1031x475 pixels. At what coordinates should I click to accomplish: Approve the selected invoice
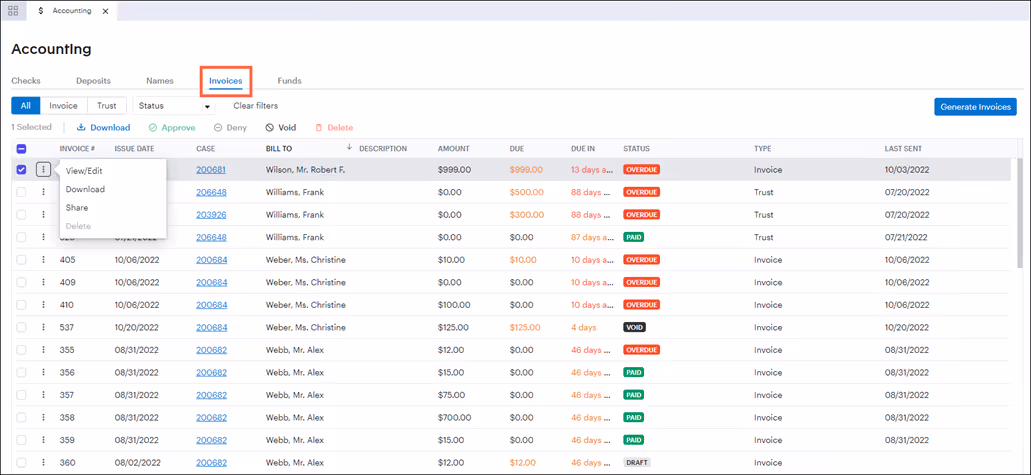pos(172,128)
